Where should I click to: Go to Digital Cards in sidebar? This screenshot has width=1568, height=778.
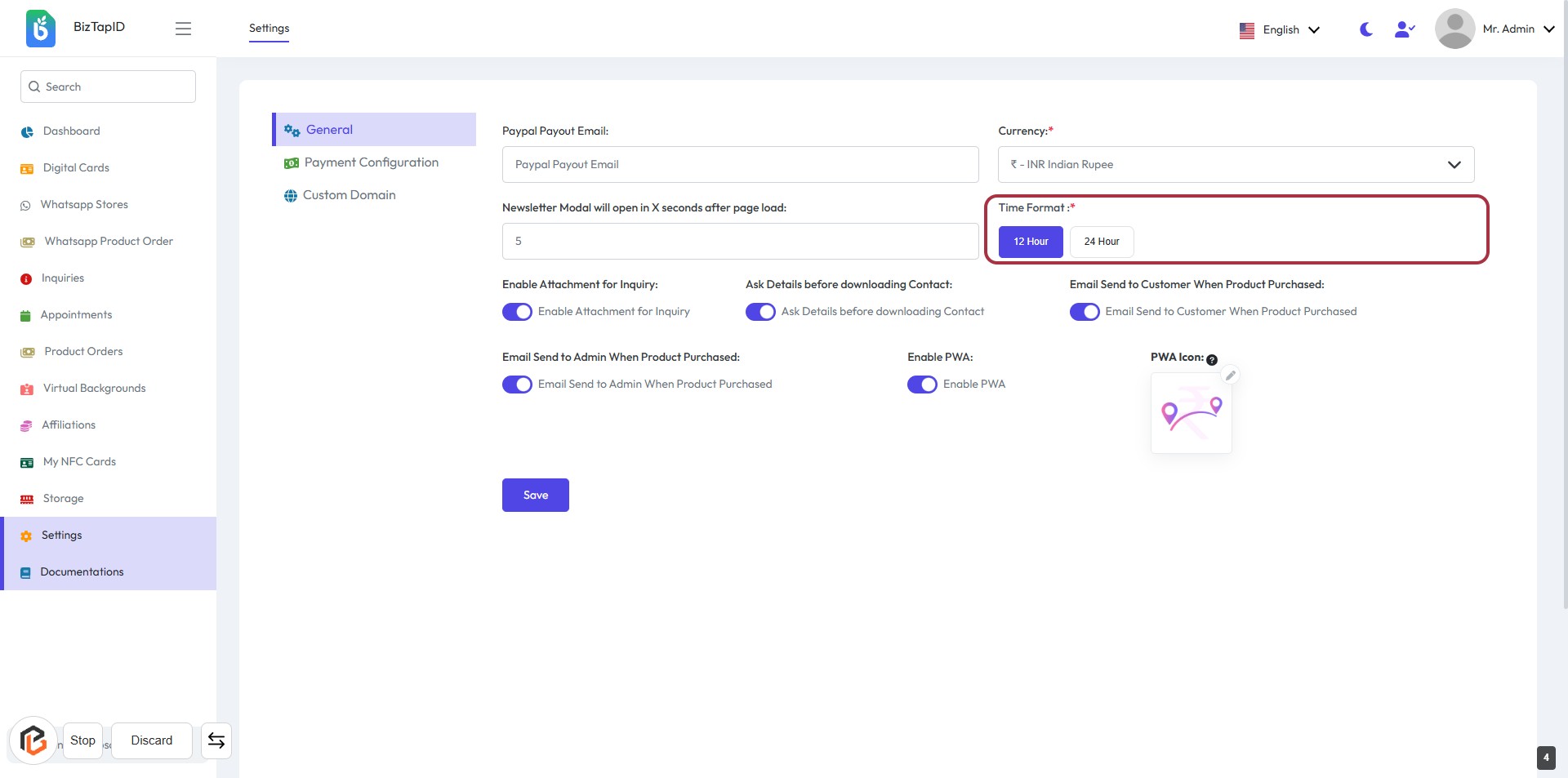pyautogui.click(x=76, y=167)
